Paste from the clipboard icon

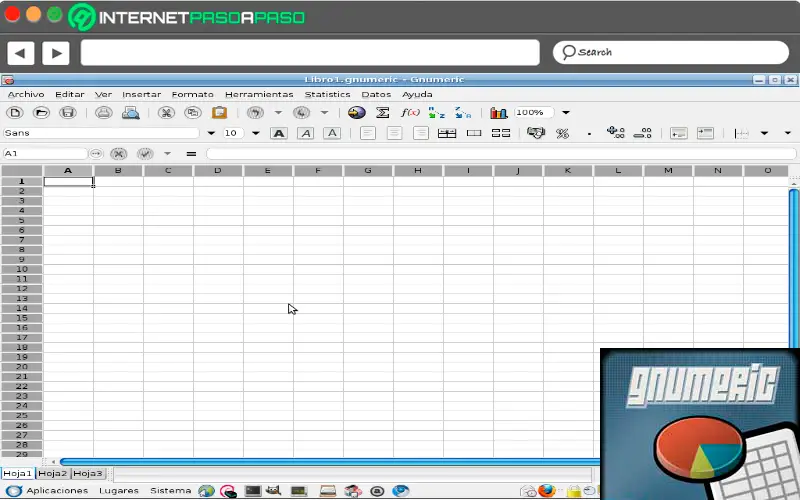[219, 113]
